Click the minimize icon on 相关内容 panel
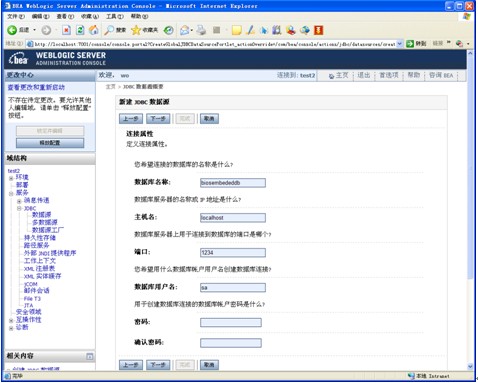The width and height of the screenshot is (478, 383). pyautogui.click(x=90, y=356)
